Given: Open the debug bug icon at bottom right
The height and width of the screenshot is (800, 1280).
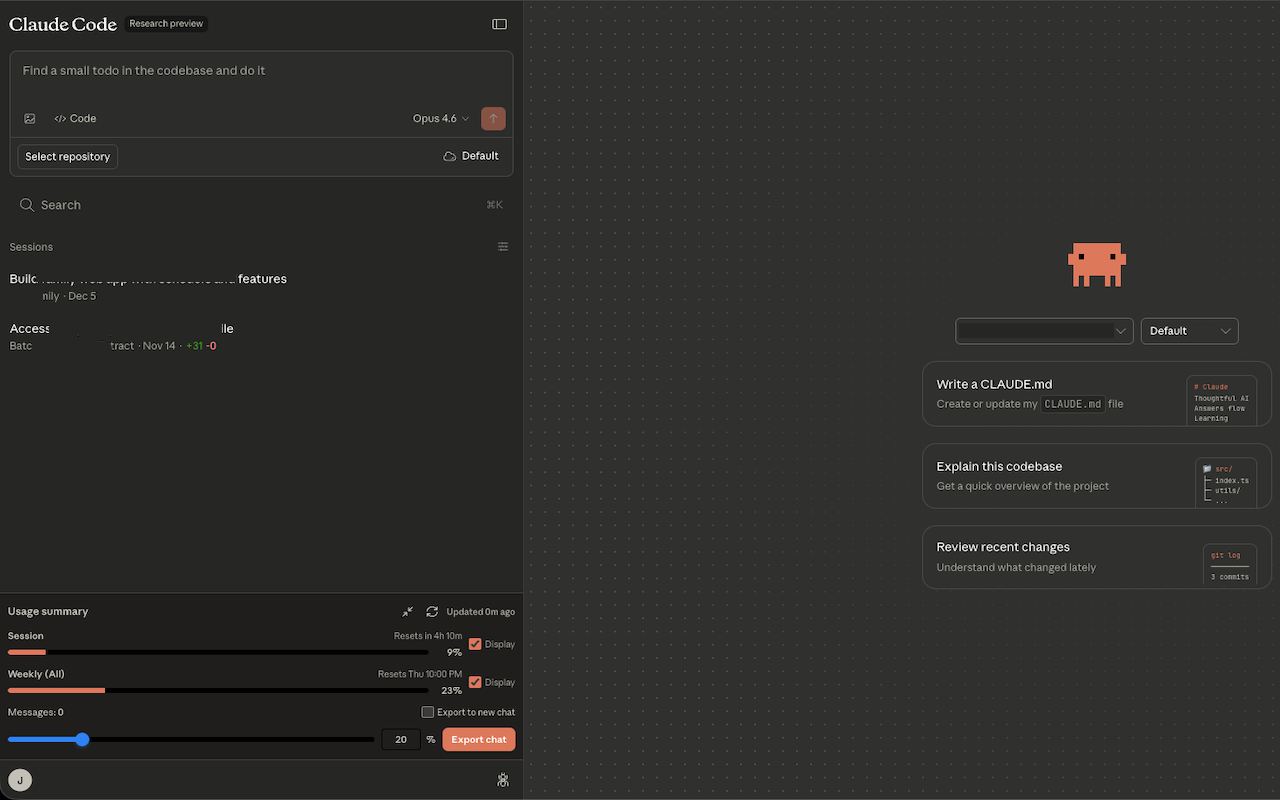Looking at the screenshot, I should point(503,779).
